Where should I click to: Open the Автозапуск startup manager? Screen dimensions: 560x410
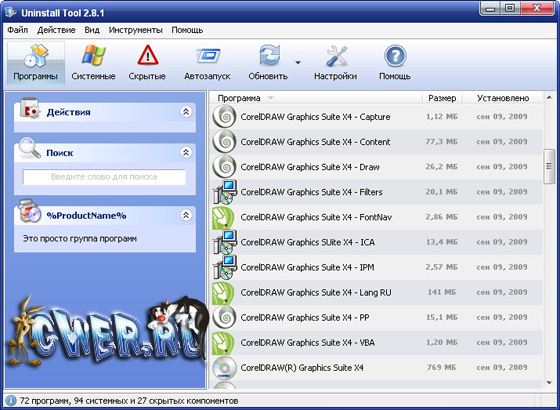pyautogui.click(x=207, y=63)
